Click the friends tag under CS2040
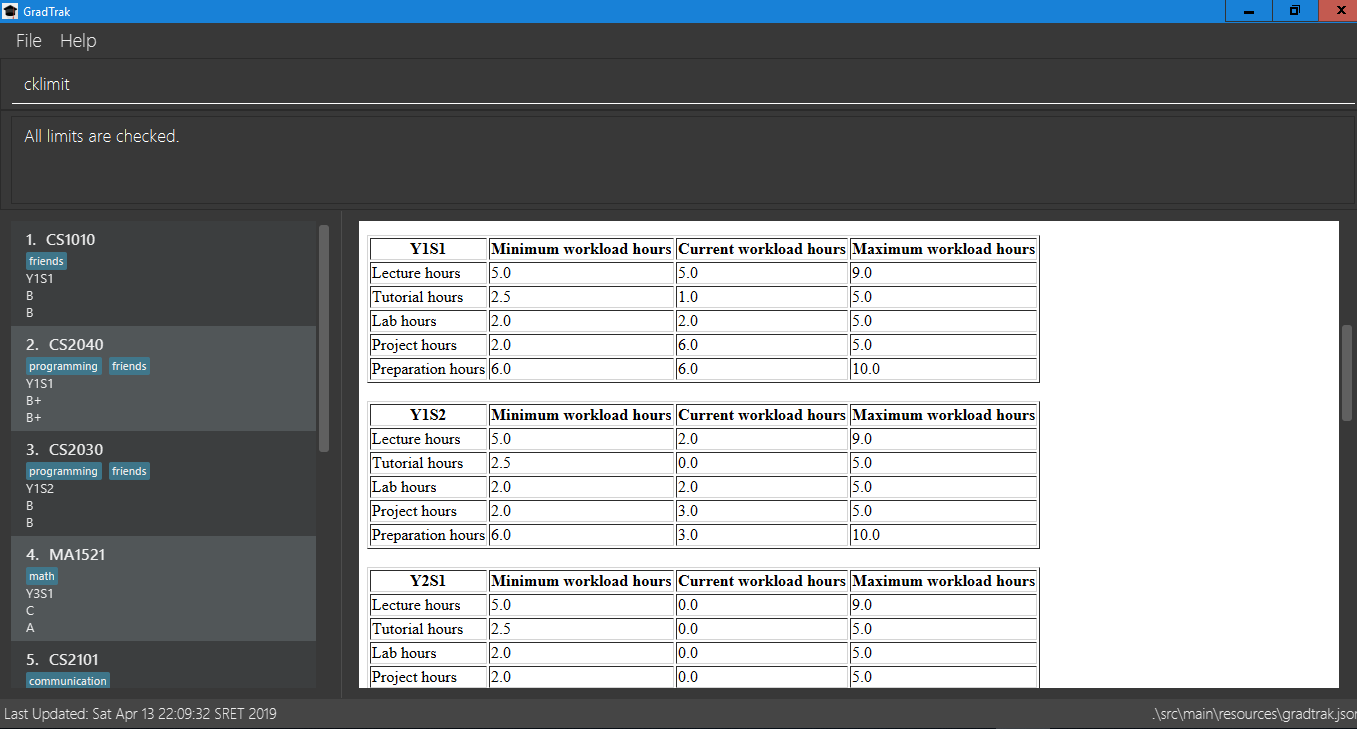This screenshot has height=729, width=1357. point(129,366)
